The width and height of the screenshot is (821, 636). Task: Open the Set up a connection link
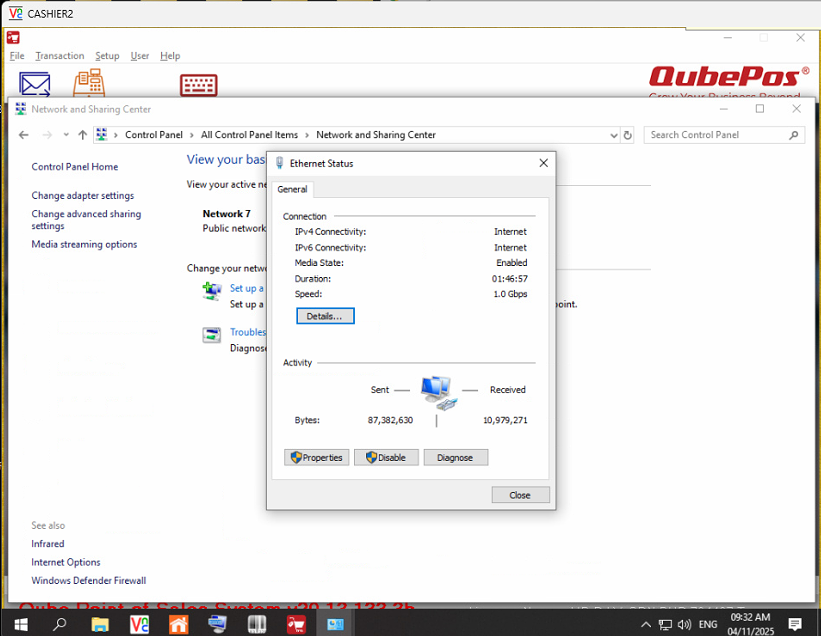coord(247,288)
